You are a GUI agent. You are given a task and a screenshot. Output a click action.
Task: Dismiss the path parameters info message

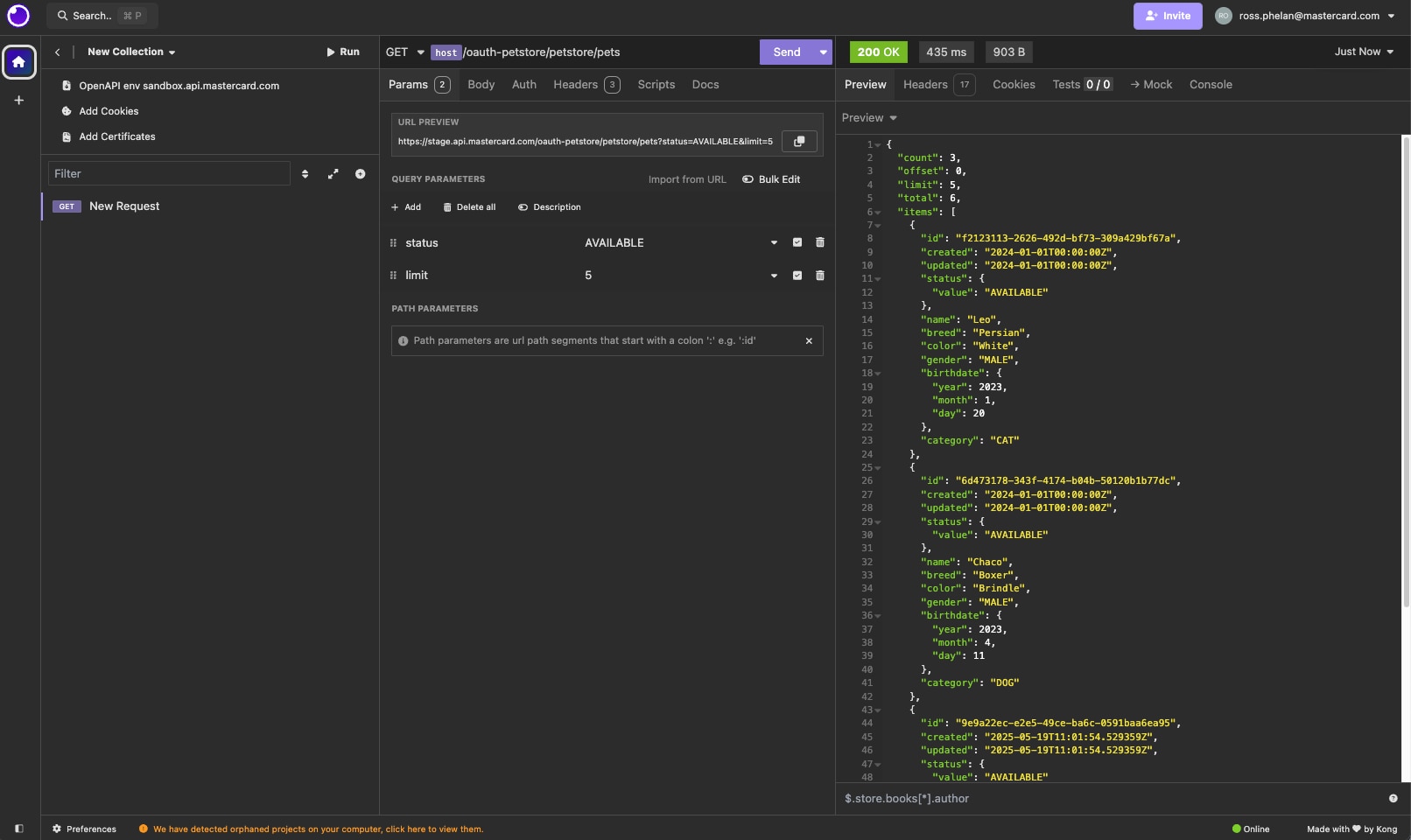point(809,341)
